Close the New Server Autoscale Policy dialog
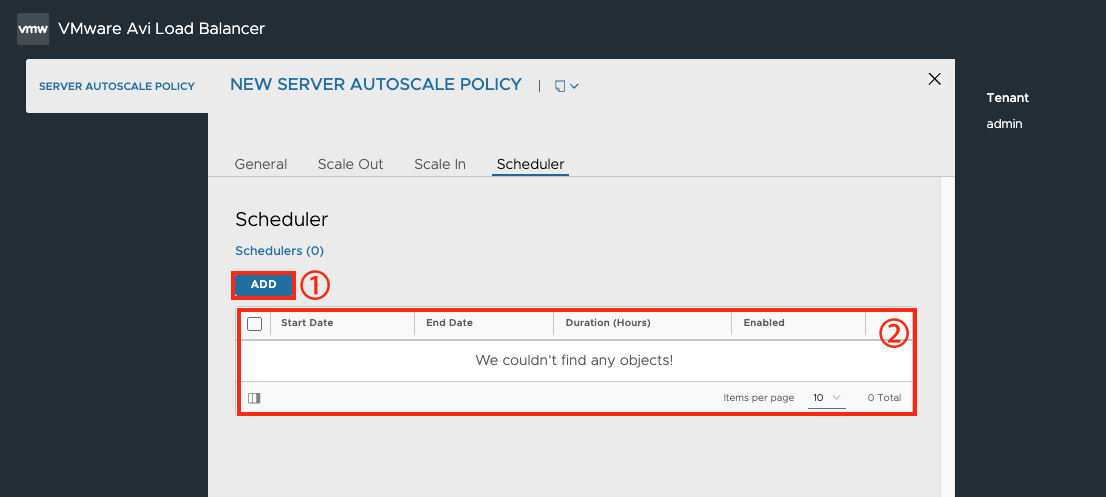The image size is (1106, 497). pos(935,79)
